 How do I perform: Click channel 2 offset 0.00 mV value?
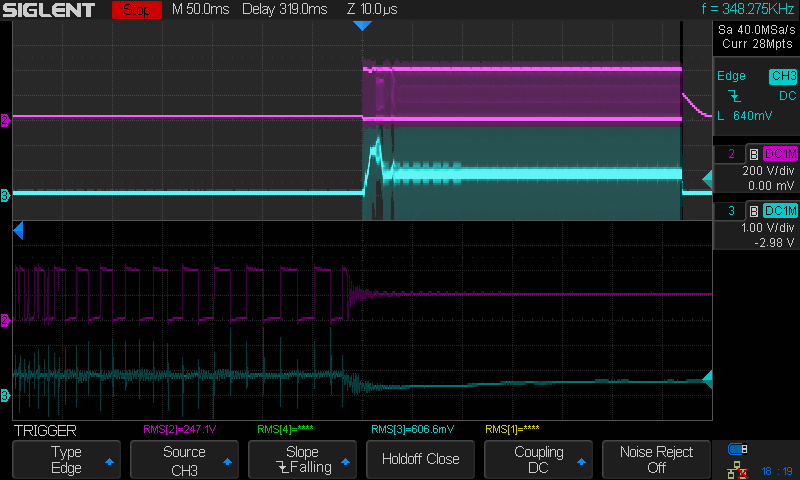click(x=771, y=186)
